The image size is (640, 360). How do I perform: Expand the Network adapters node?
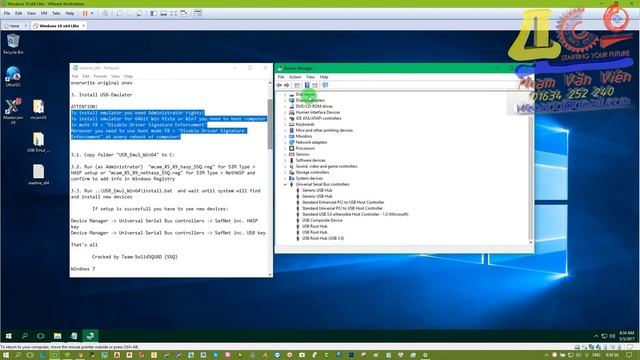pos(285,142)
